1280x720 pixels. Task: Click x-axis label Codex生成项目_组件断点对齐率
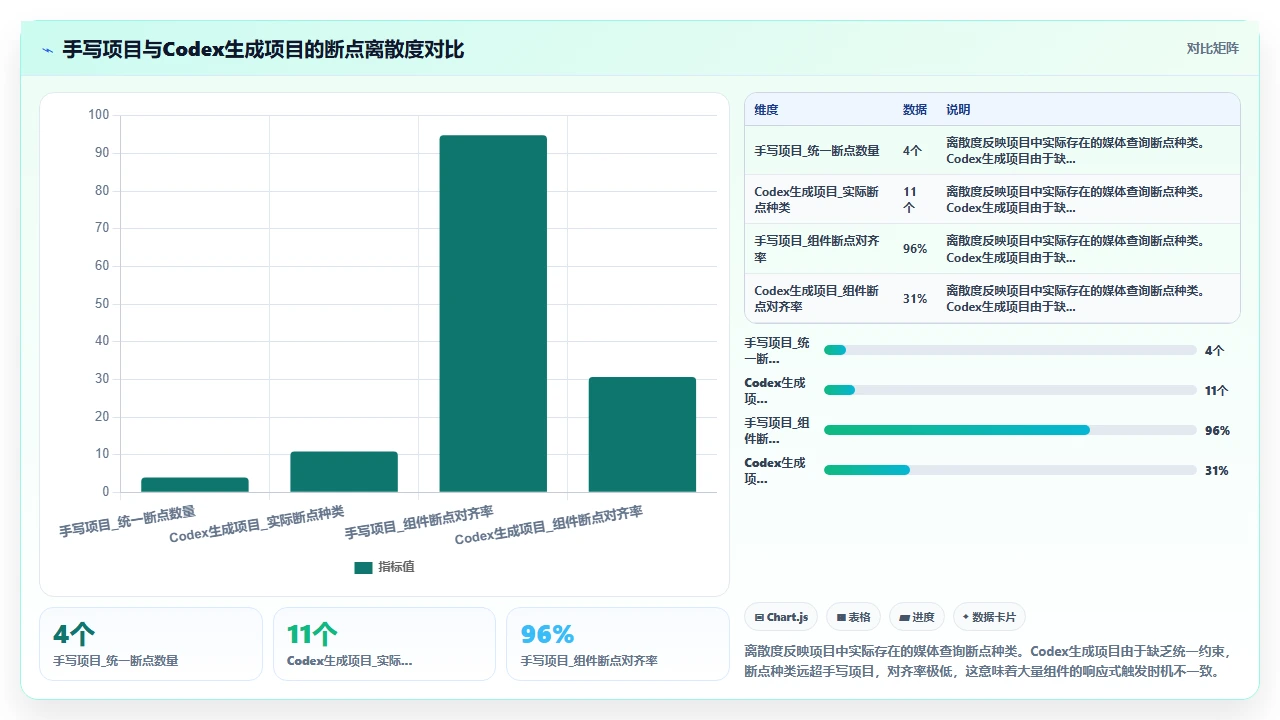click(x=548, y=525)
